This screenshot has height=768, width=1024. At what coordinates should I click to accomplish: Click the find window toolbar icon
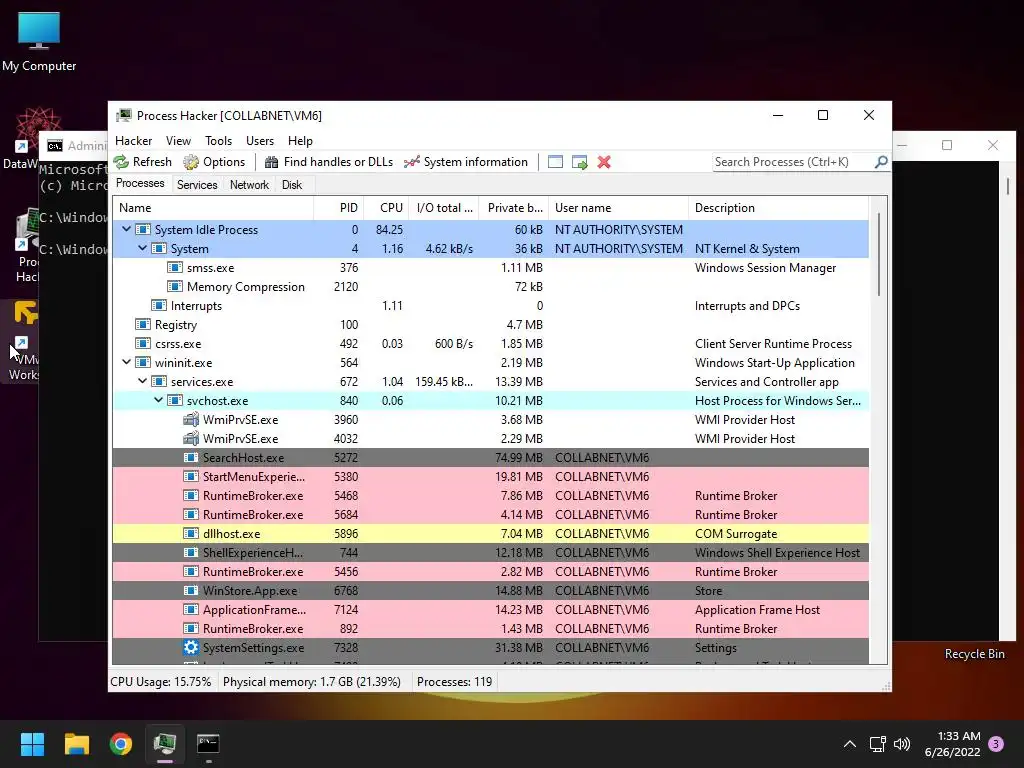click(555, 162)
